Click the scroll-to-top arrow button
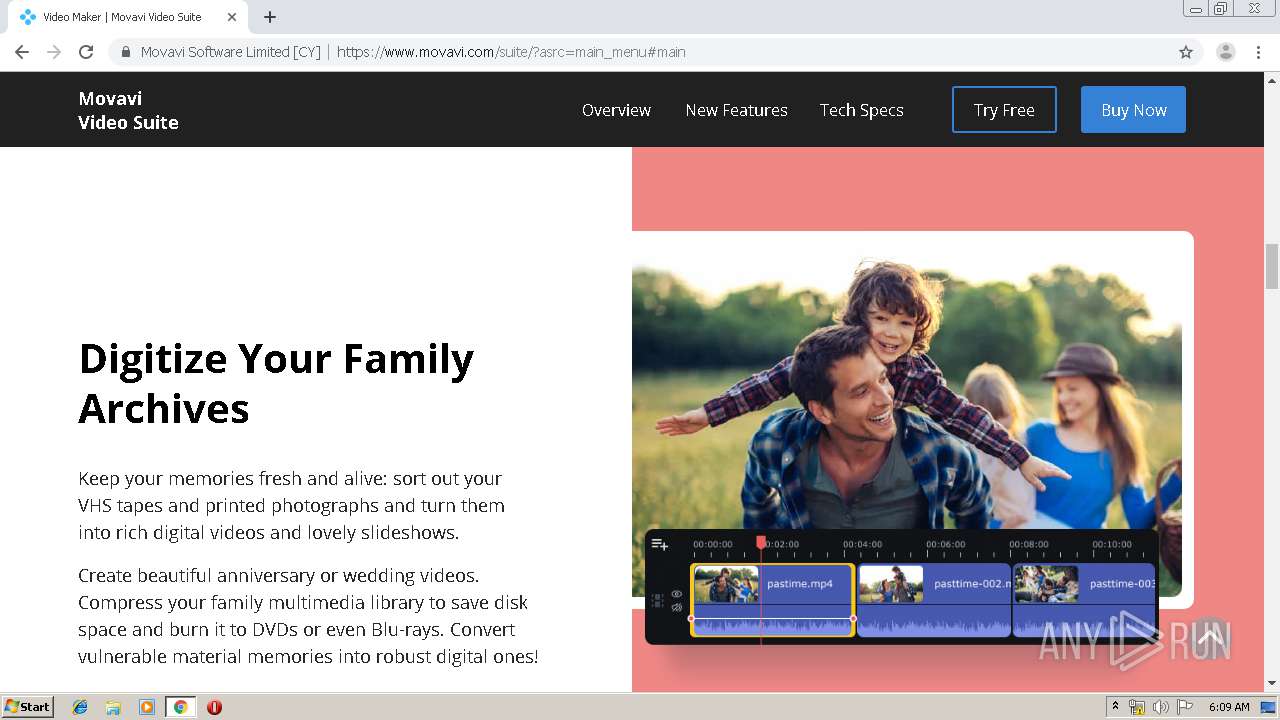 pos(1210,637)
